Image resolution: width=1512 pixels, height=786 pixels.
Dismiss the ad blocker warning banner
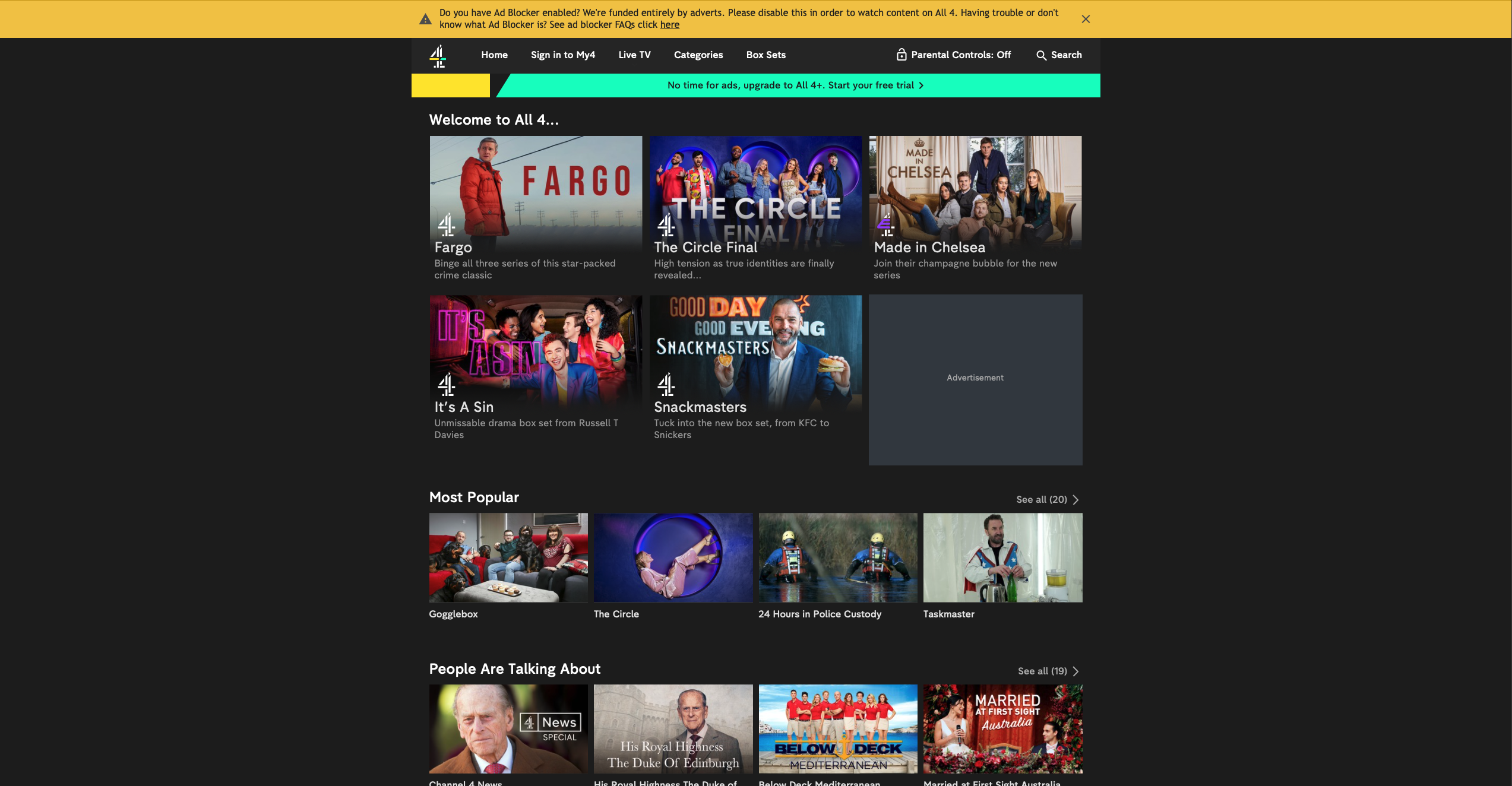pyautogui.click(x=1086, y=19)
